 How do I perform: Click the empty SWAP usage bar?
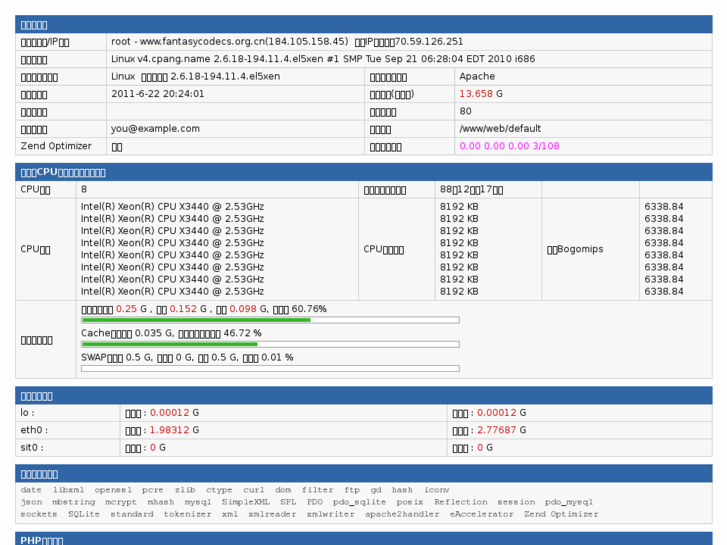click(270, 368)
